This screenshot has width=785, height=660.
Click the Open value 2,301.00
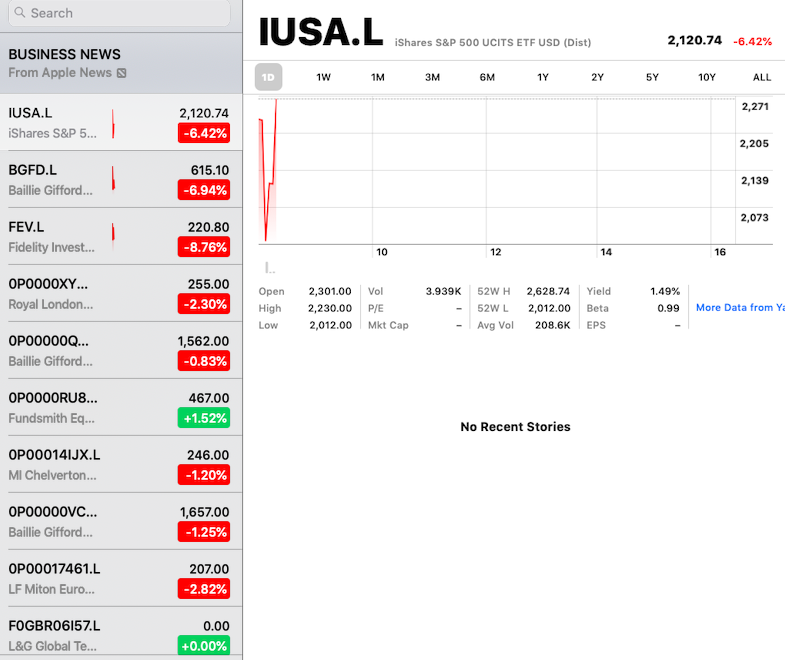tap(330, 291)
